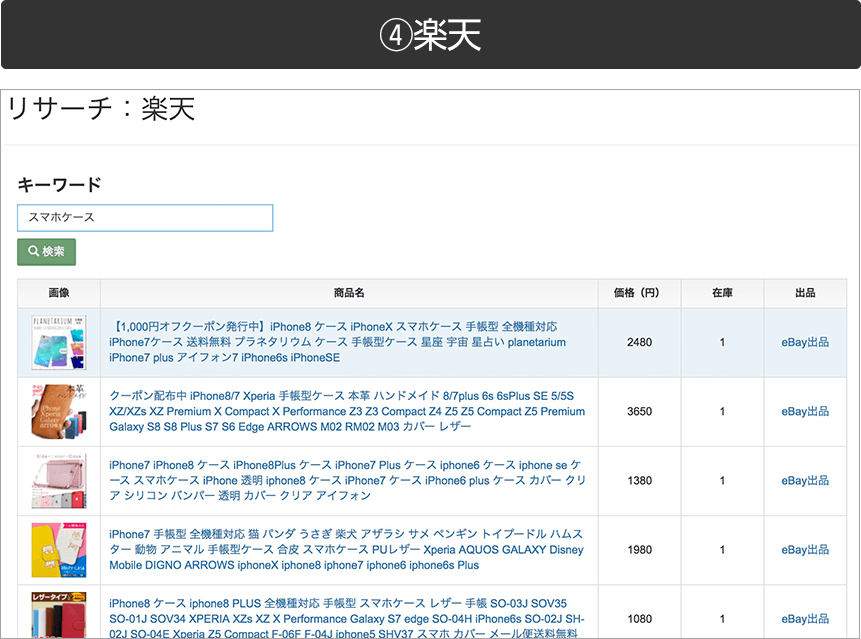Viewport: 861px width, 639px height.
Task: Click eBay出品 for the 1380 yen item
Action: tap(805, 480)
